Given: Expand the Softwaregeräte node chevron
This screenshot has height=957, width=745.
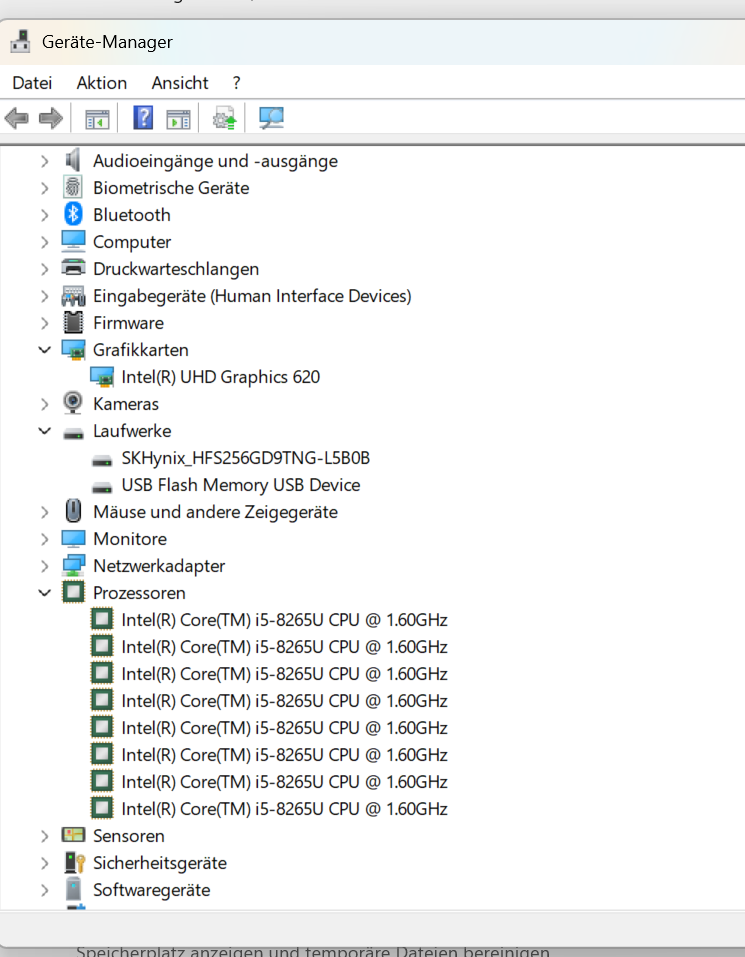Looking at the screenshot, I should pos(44,890).
